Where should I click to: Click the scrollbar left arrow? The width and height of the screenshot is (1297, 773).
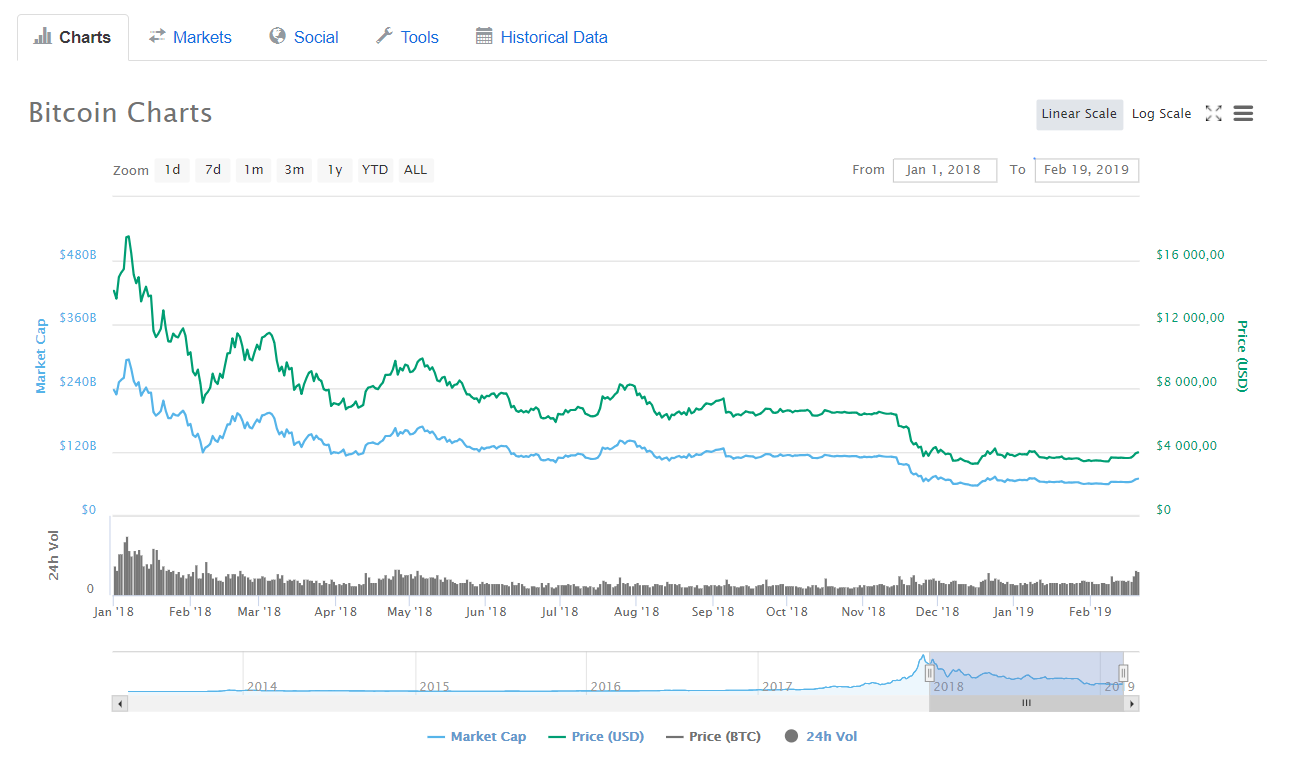pyautogui.click(x=120, y=704)
